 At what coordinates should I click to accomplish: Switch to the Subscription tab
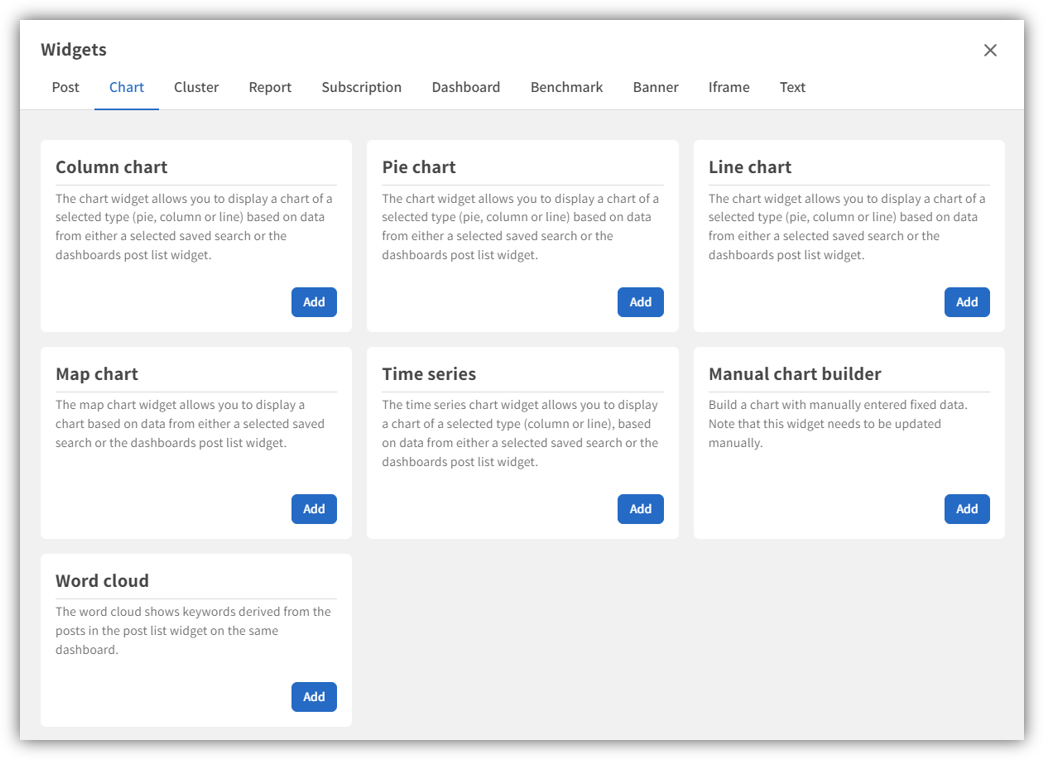[x=361, y=87]
